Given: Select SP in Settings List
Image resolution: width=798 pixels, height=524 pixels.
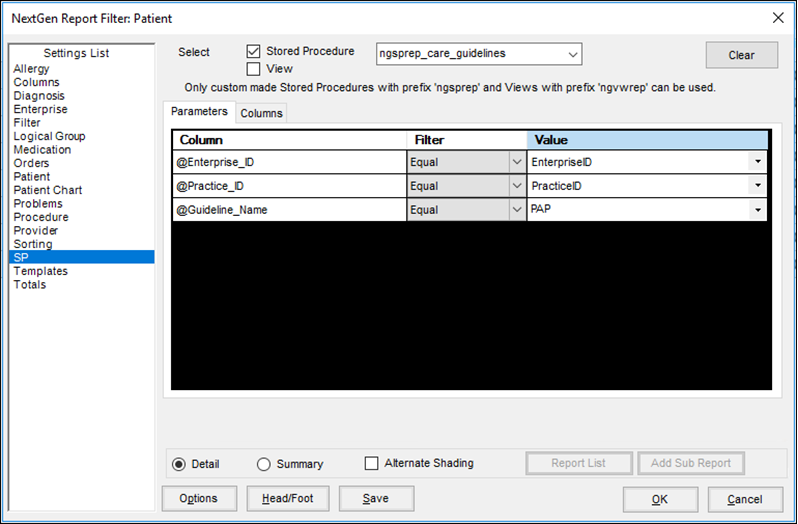Looking at the screenshot, I should tap(81, 257).
